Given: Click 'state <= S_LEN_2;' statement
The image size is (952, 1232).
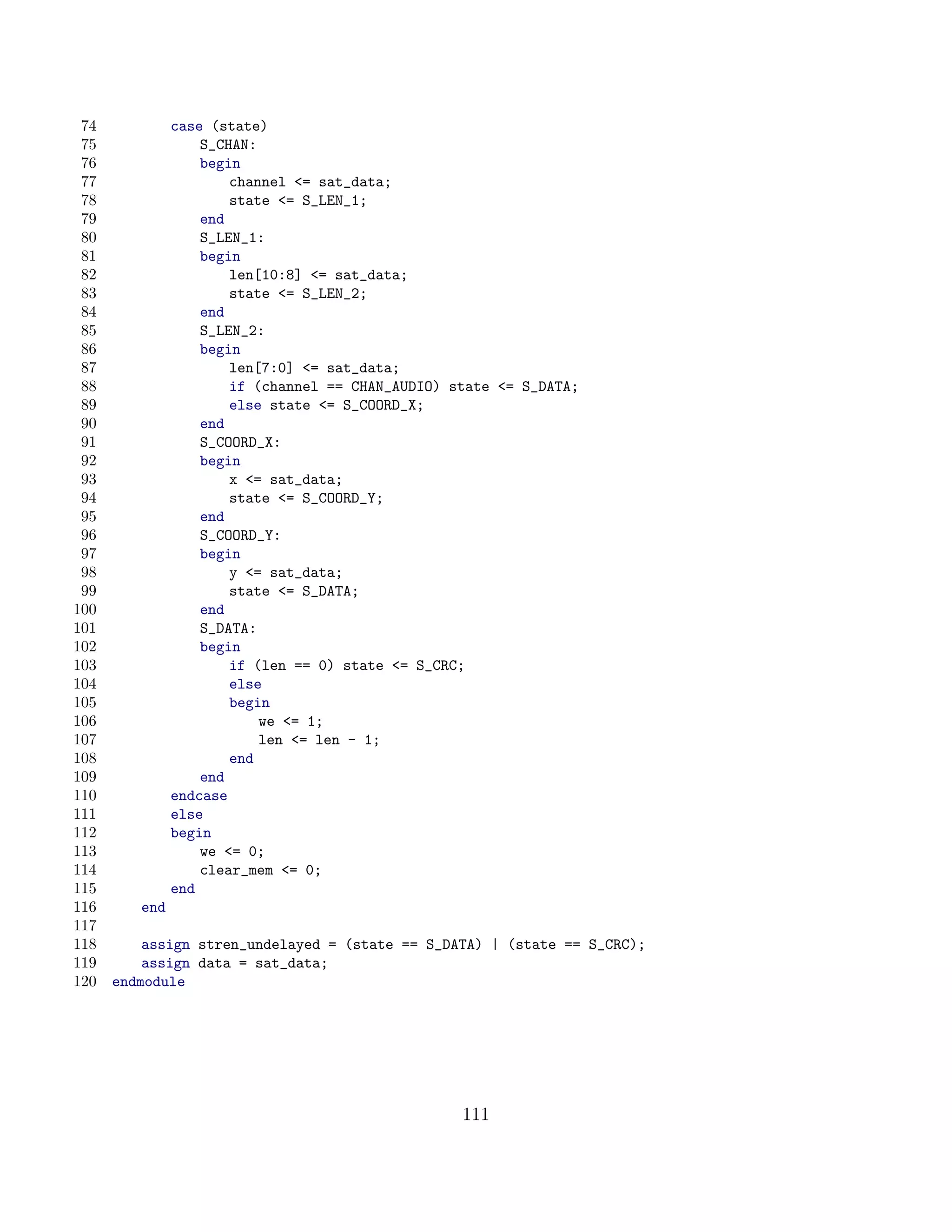Looking at the screenshot, I should (298, 294).
